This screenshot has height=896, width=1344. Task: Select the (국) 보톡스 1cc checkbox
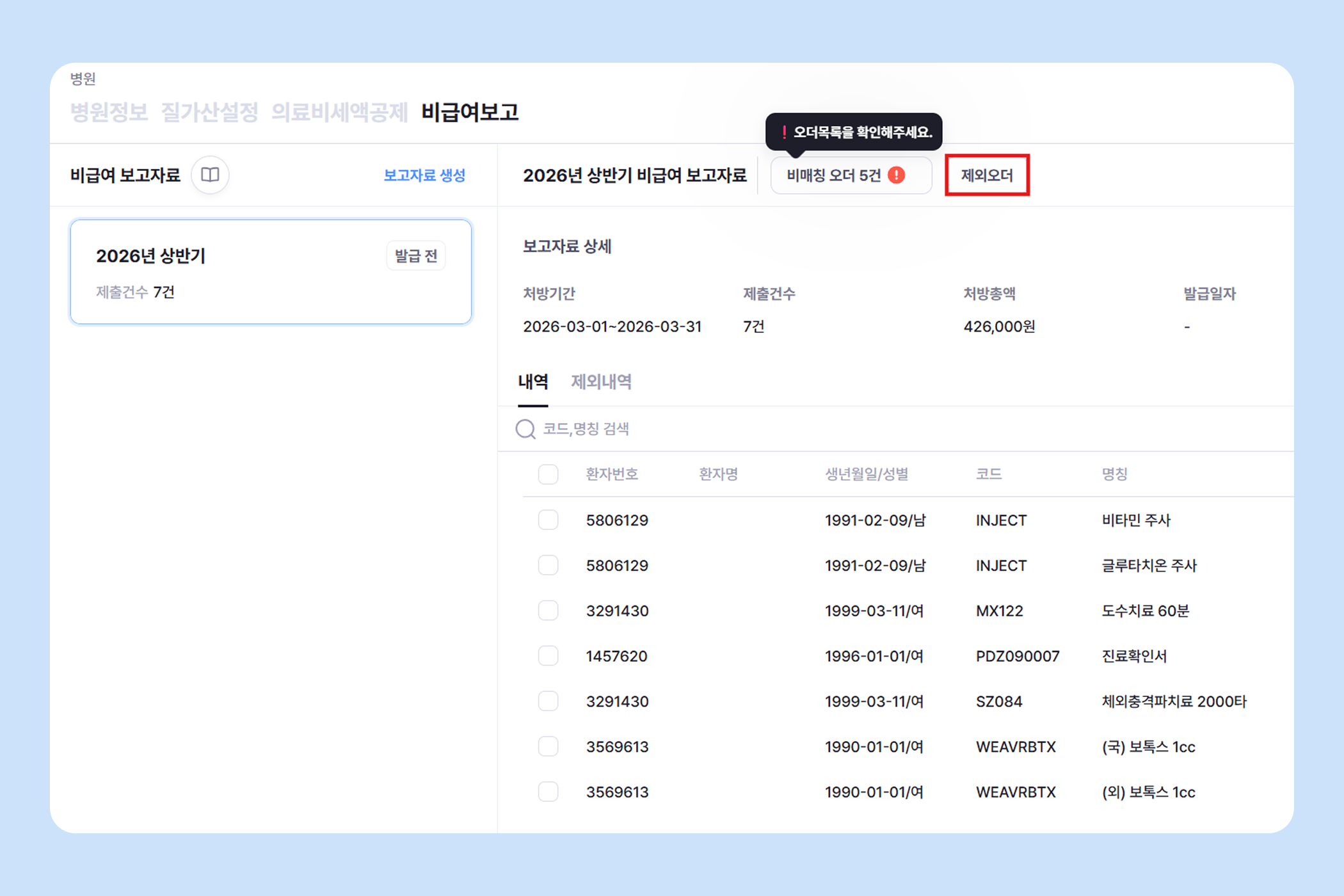pyautogui.click(x=548, y=746)
